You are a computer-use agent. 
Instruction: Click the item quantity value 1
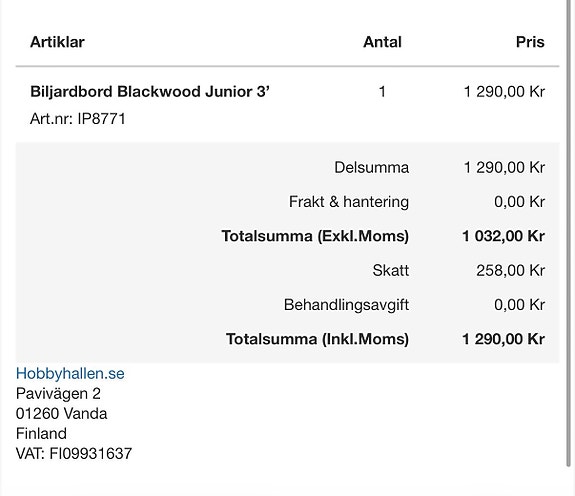coord(382,92)
